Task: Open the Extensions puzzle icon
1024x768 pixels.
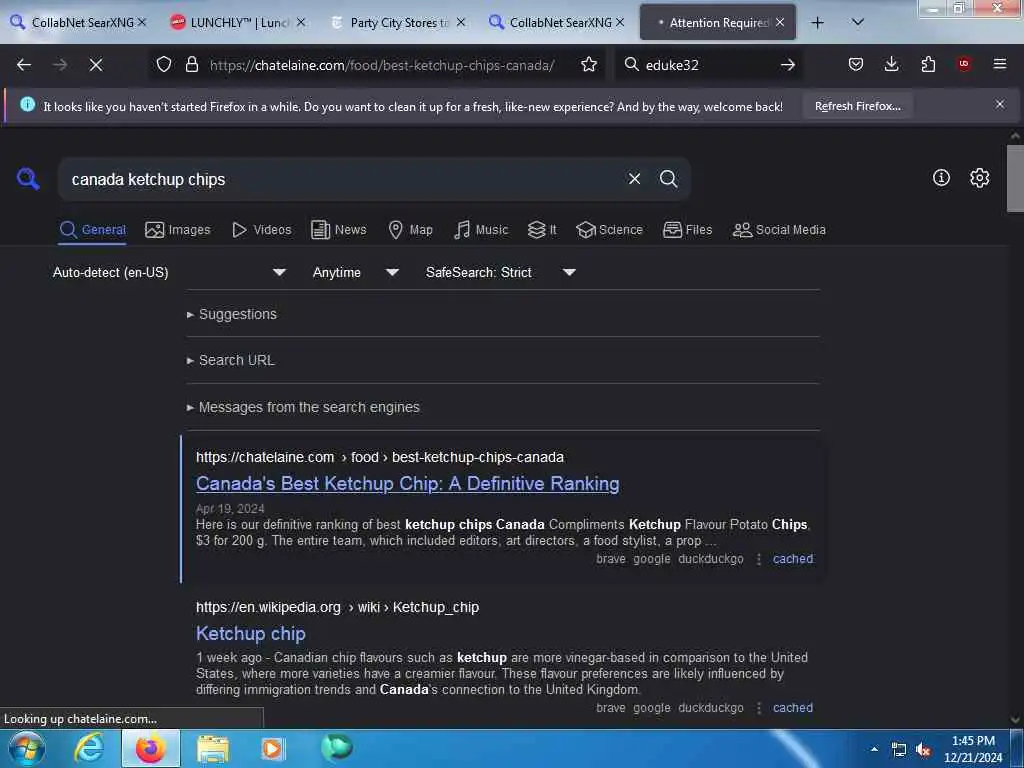Action: (x=928, y=64)
